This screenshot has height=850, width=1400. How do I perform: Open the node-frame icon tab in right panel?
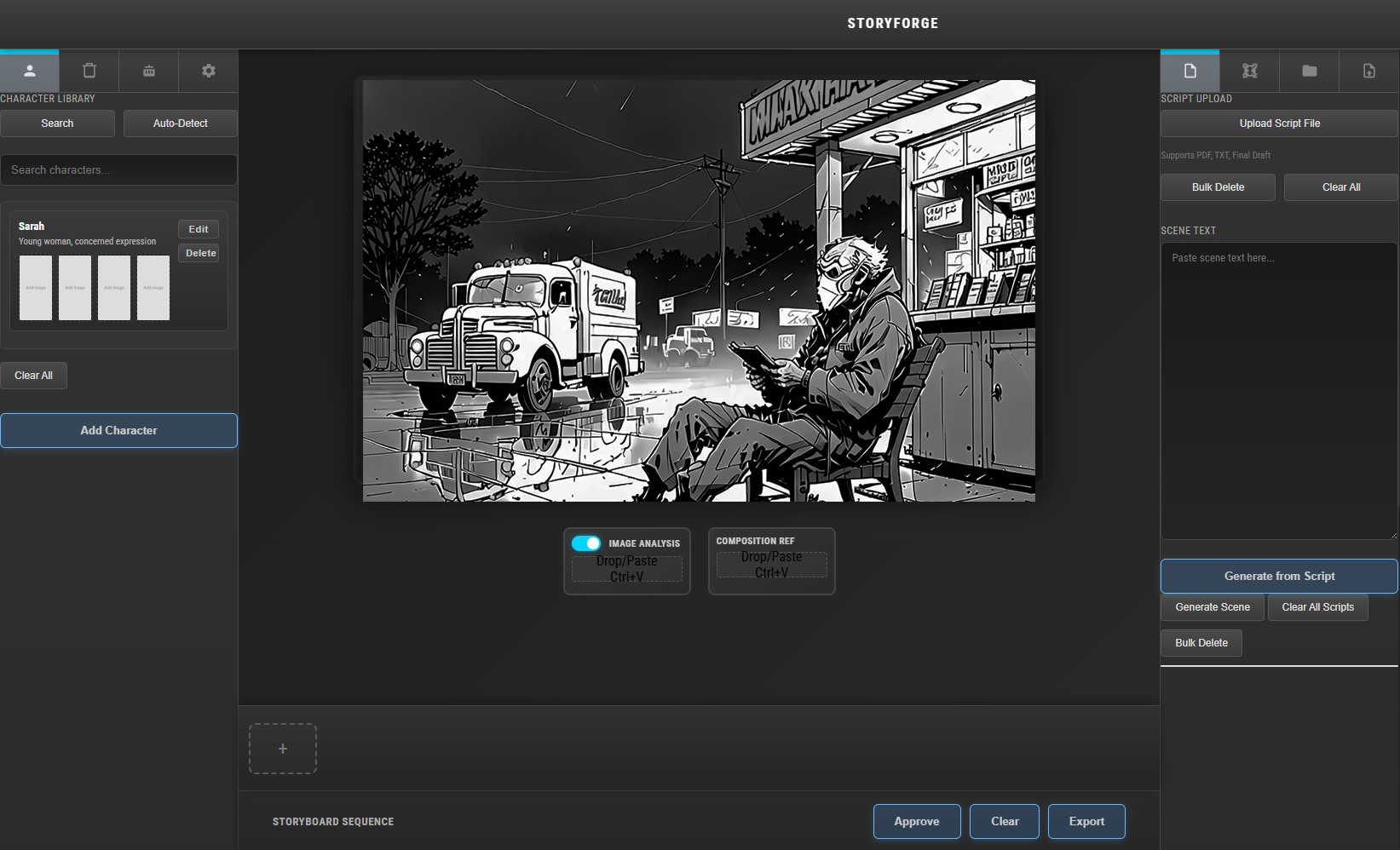click(x=1250, y=72)
